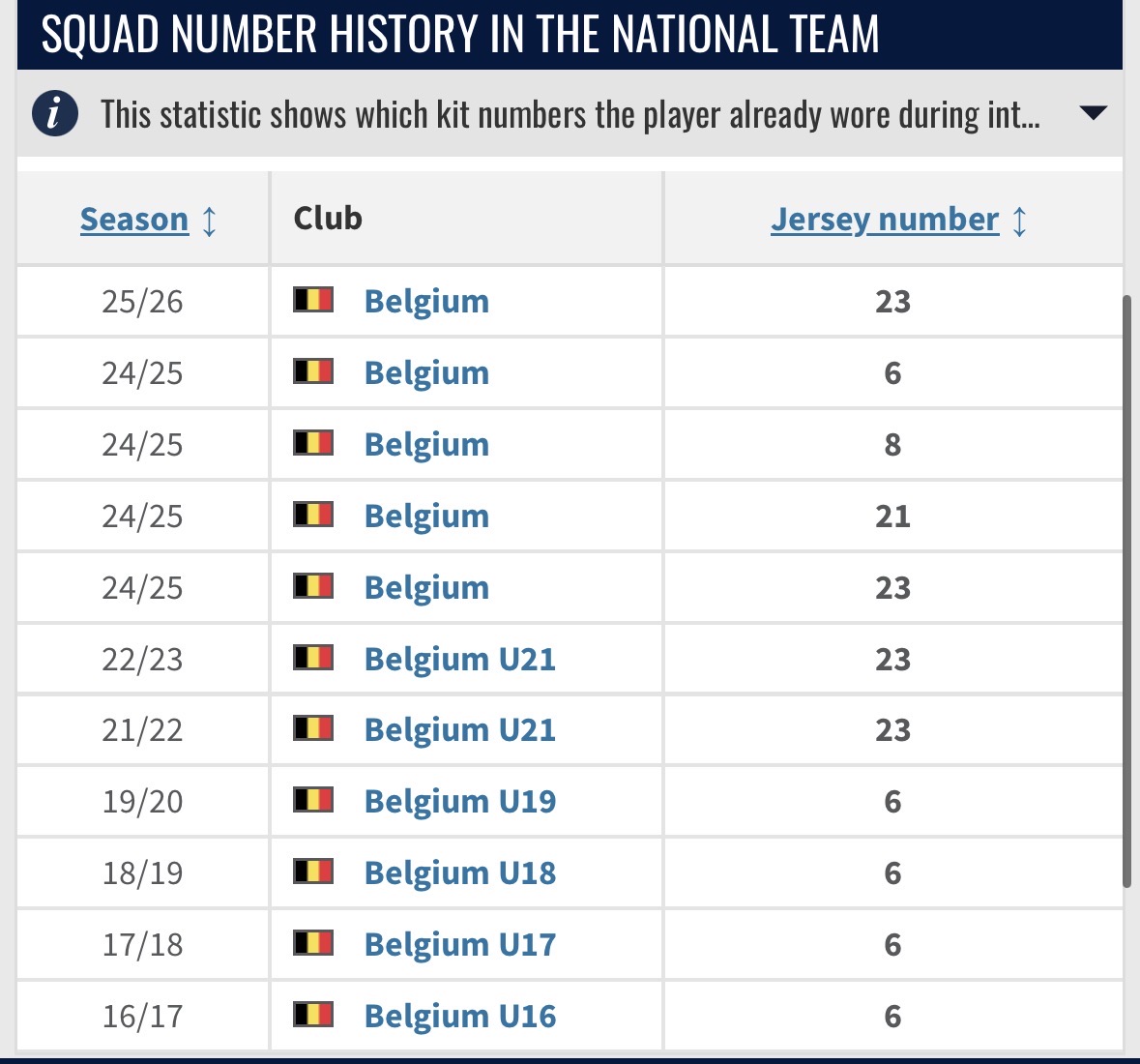Expand the statistic description dropdown arrow
Screen dimensions: 1140x1064
click(x=1093, y=113)
